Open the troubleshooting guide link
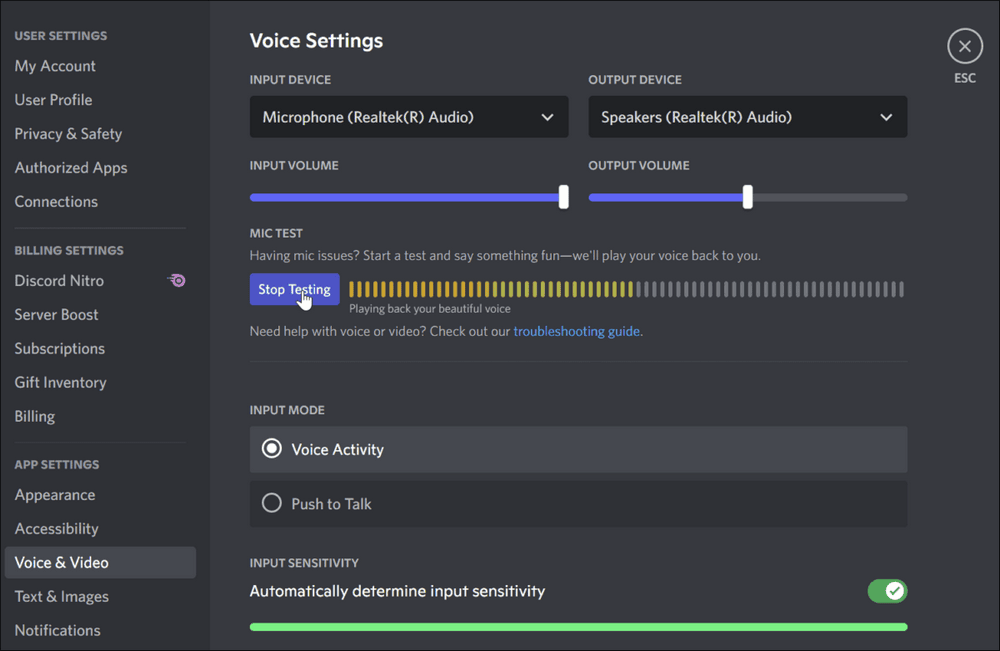Image resolution: width=1000 pixels, height=651 pixels. [x=576, y=331]
